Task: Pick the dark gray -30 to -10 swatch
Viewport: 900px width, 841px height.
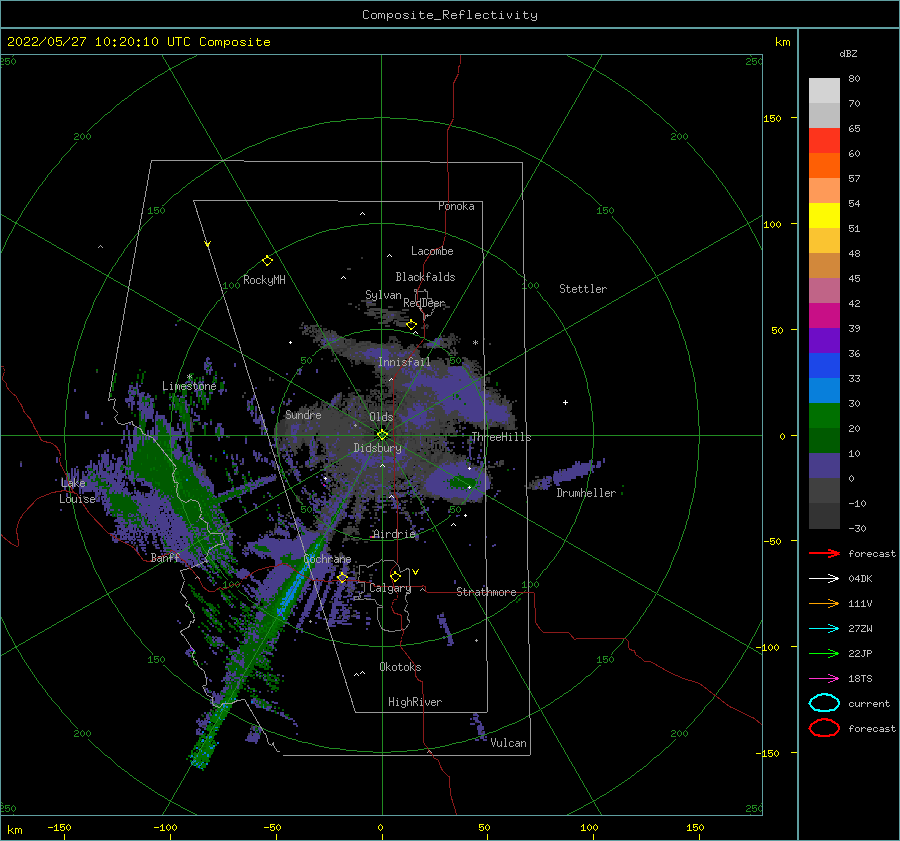Action: tap(824, 516)
